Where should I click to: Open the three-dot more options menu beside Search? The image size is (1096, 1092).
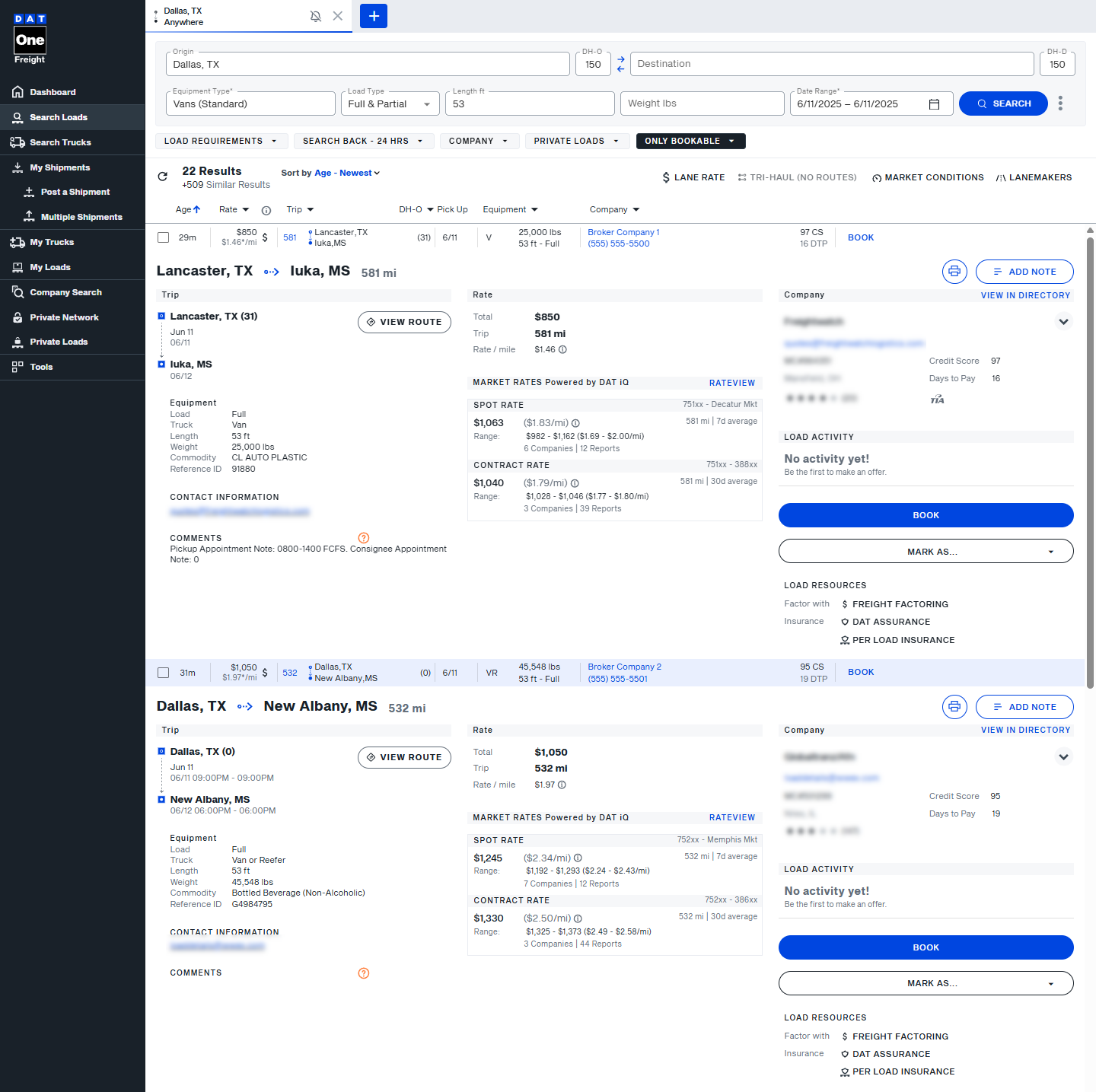(1060, 103)
